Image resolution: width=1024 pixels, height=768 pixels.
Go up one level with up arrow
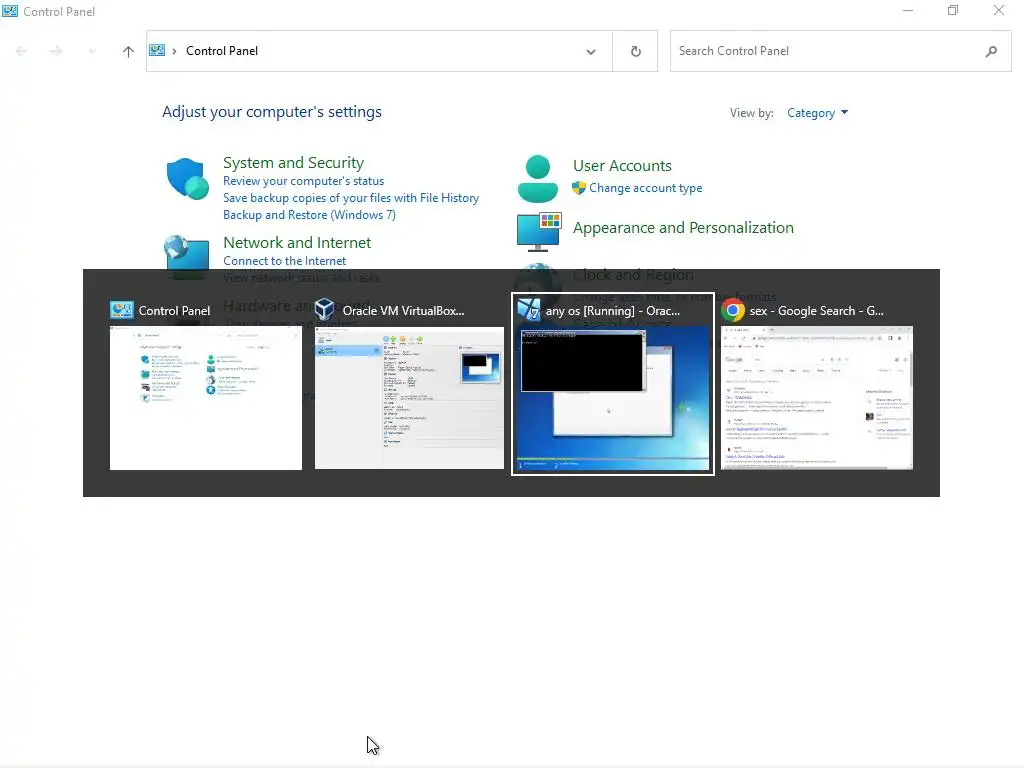(128, 51)
